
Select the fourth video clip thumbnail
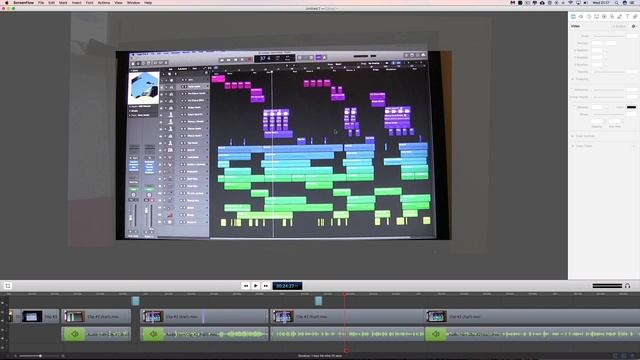[283, 316]
